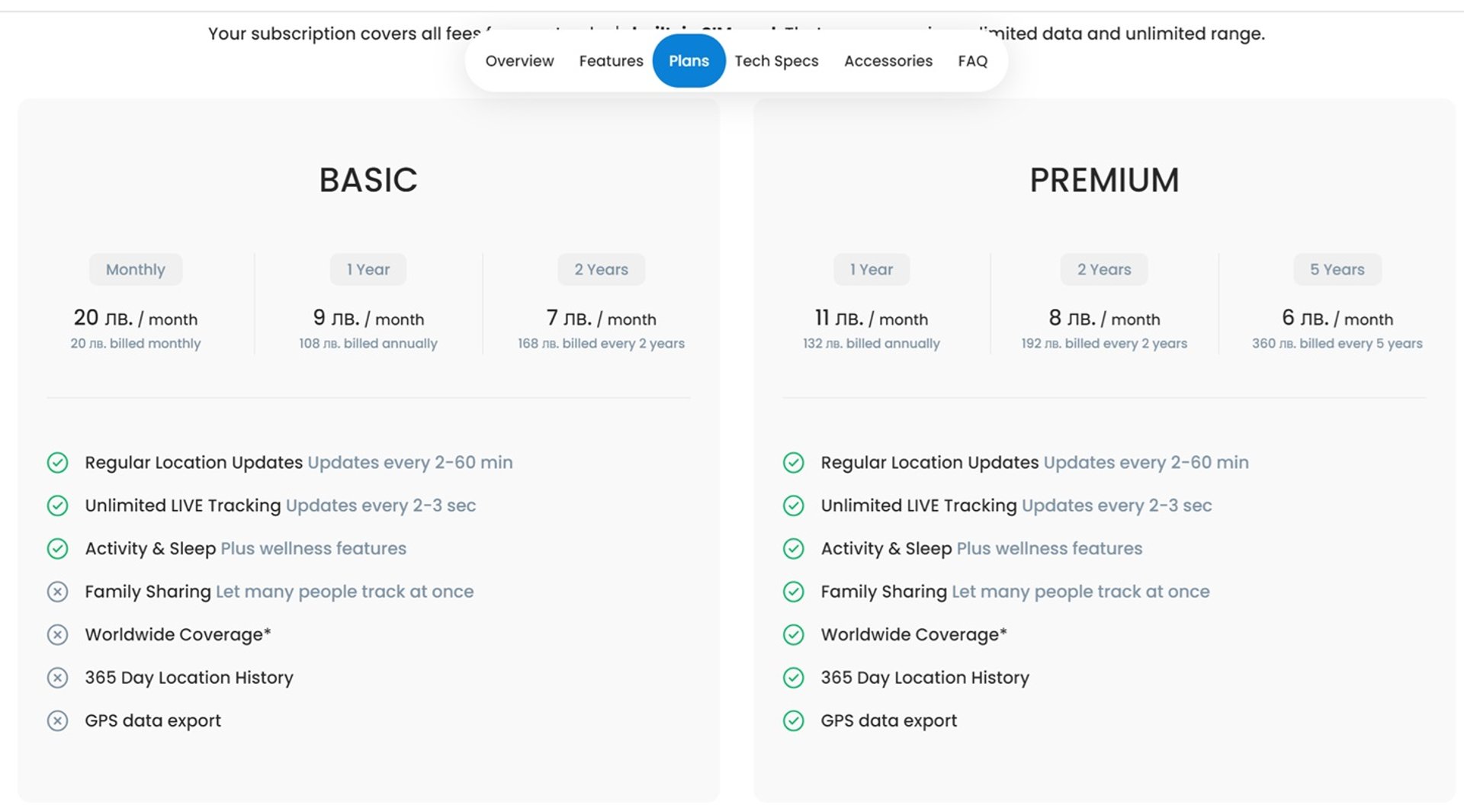Screen dimensions: 1464x812
Task: Click the 6 лв. / month price
Action: point(1337,318)
